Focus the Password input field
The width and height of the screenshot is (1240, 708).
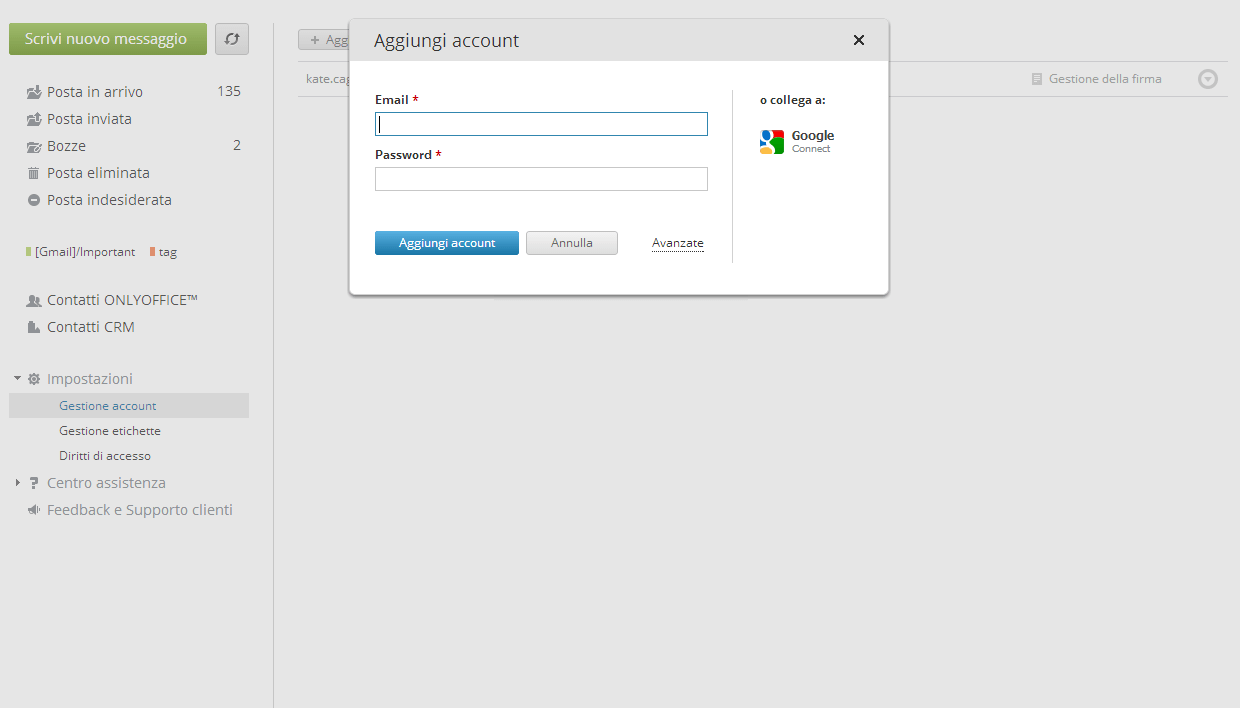click(541, 179)
